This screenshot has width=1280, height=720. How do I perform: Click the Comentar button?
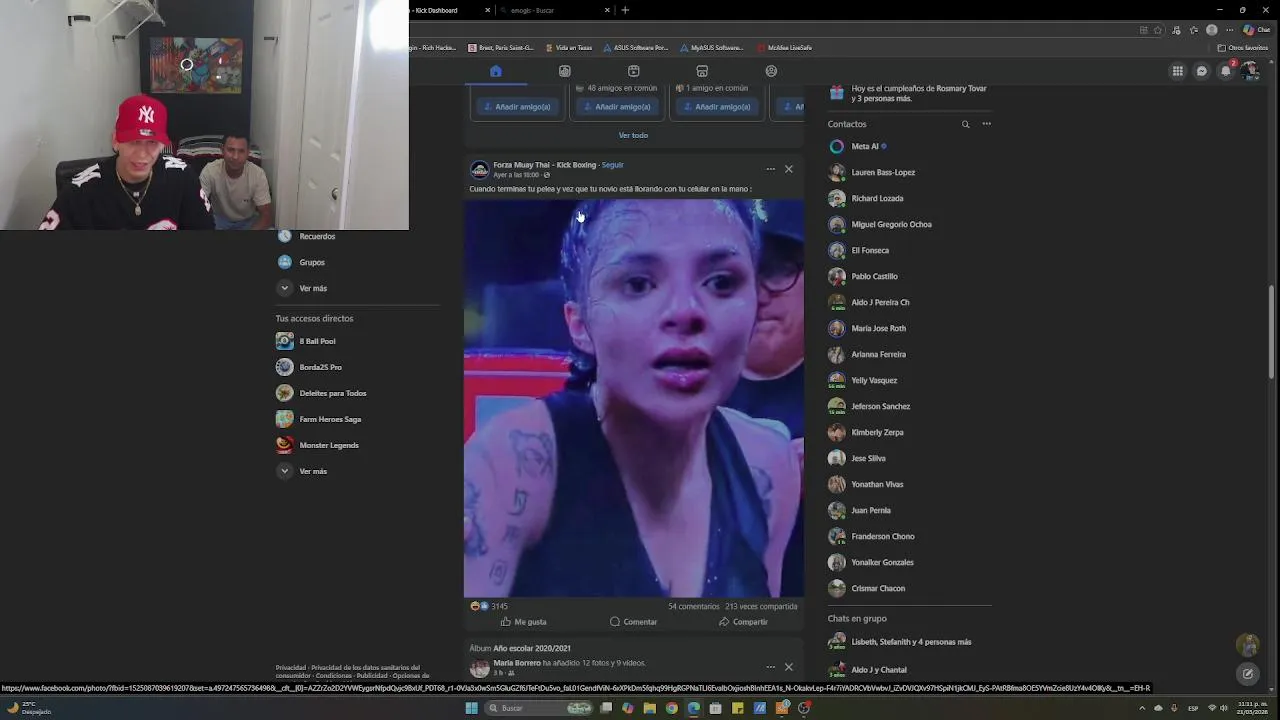[633, 622]
